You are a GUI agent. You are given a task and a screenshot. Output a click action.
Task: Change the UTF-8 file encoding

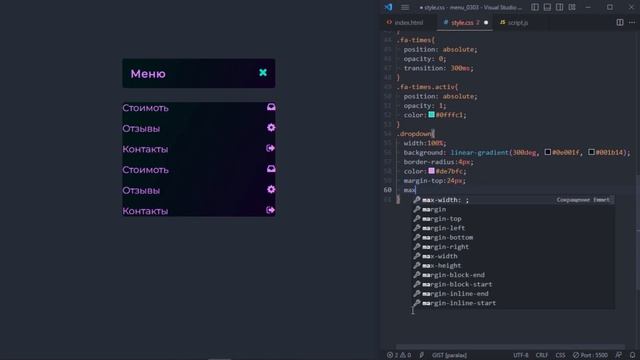coord(520,355)
